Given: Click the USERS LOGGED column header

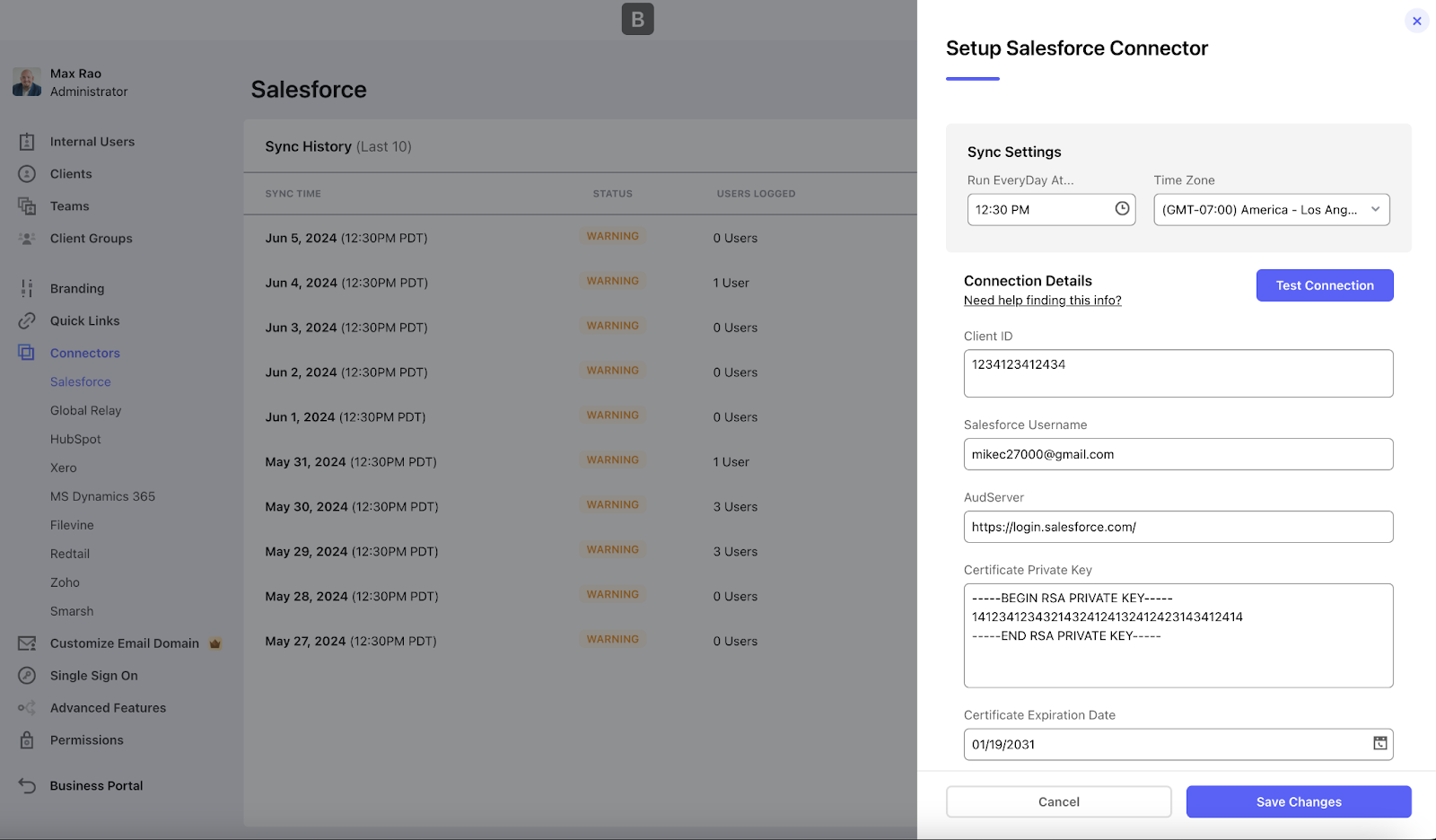Looking at the screenshot, I should pos(757,194).
